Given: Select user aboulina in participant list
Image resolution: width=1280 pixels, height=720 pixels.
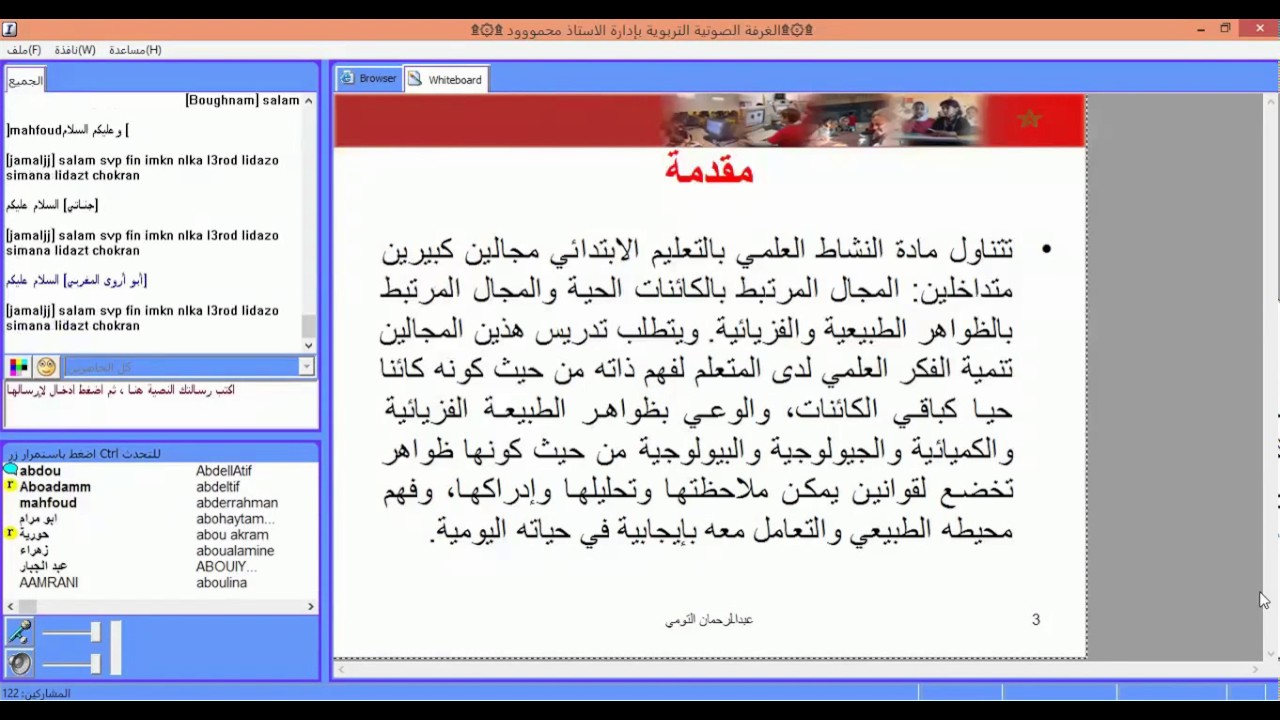Looking at the screenshot, I should point(221,582).
